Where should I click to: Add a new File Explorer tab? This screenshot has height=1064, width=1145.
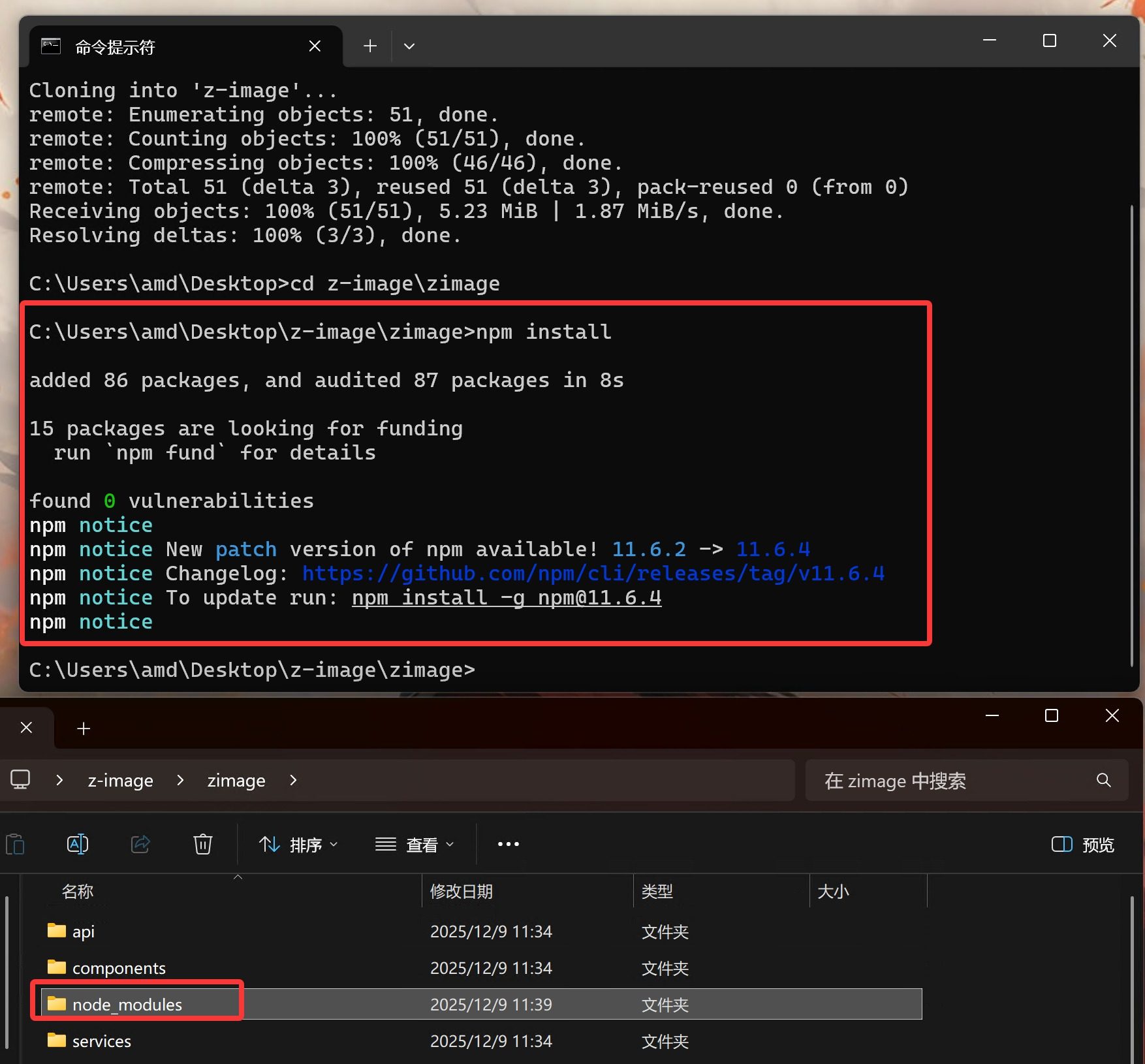(84, 728)
